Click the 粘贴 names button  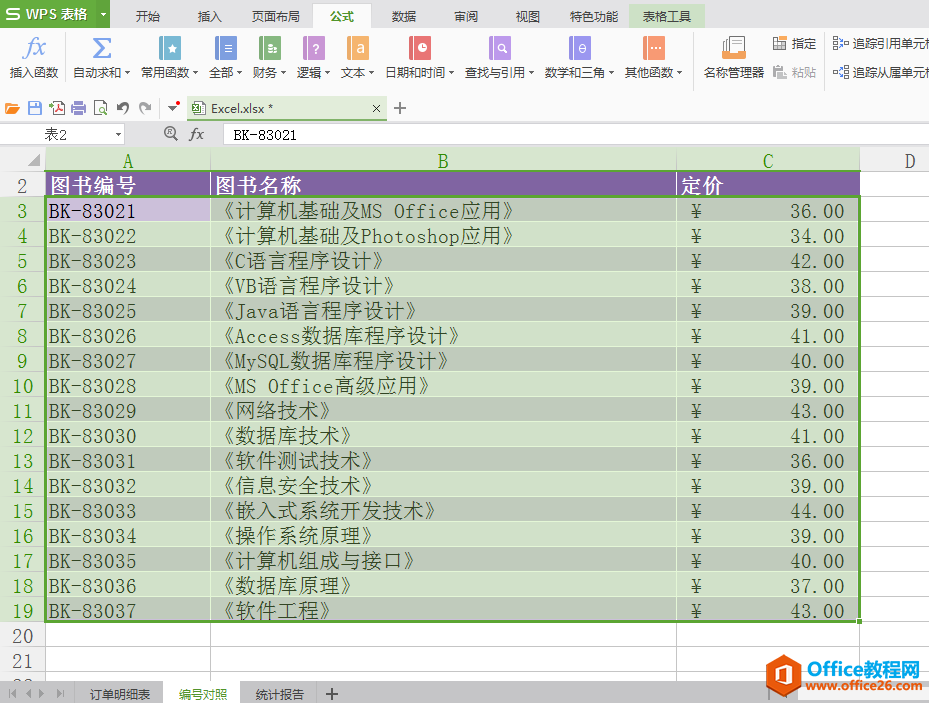click(794, 72)
